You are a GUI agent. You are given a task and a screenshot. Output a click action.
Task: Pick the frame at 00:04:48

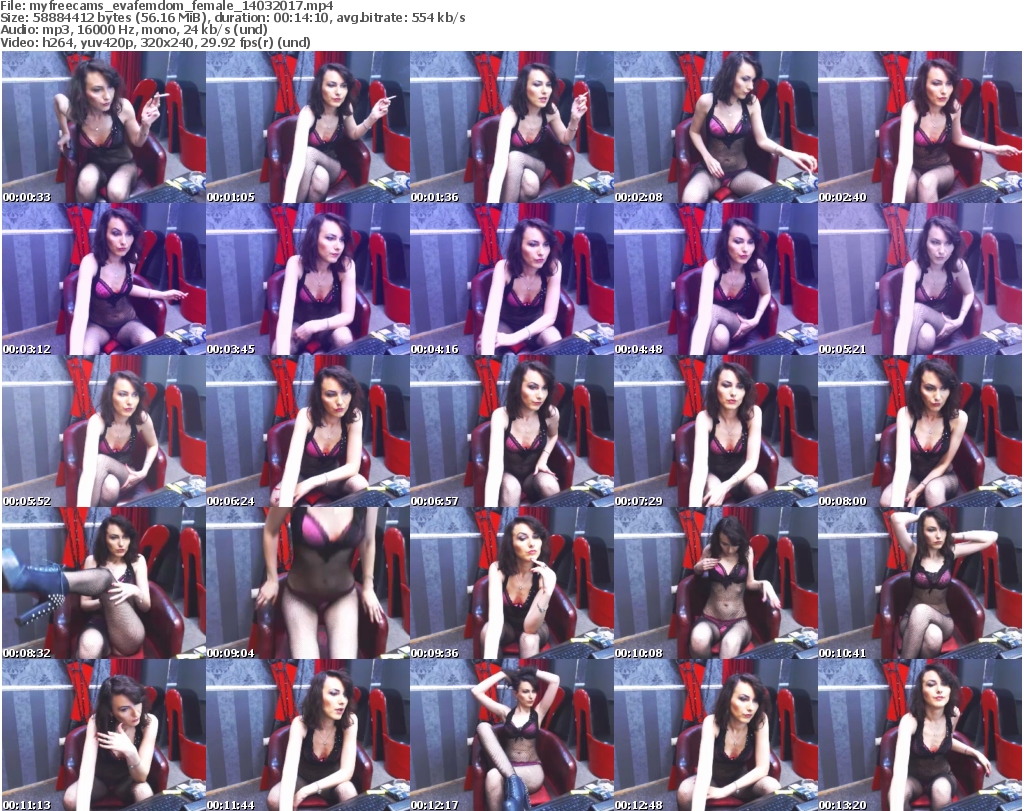pos(715,279)
